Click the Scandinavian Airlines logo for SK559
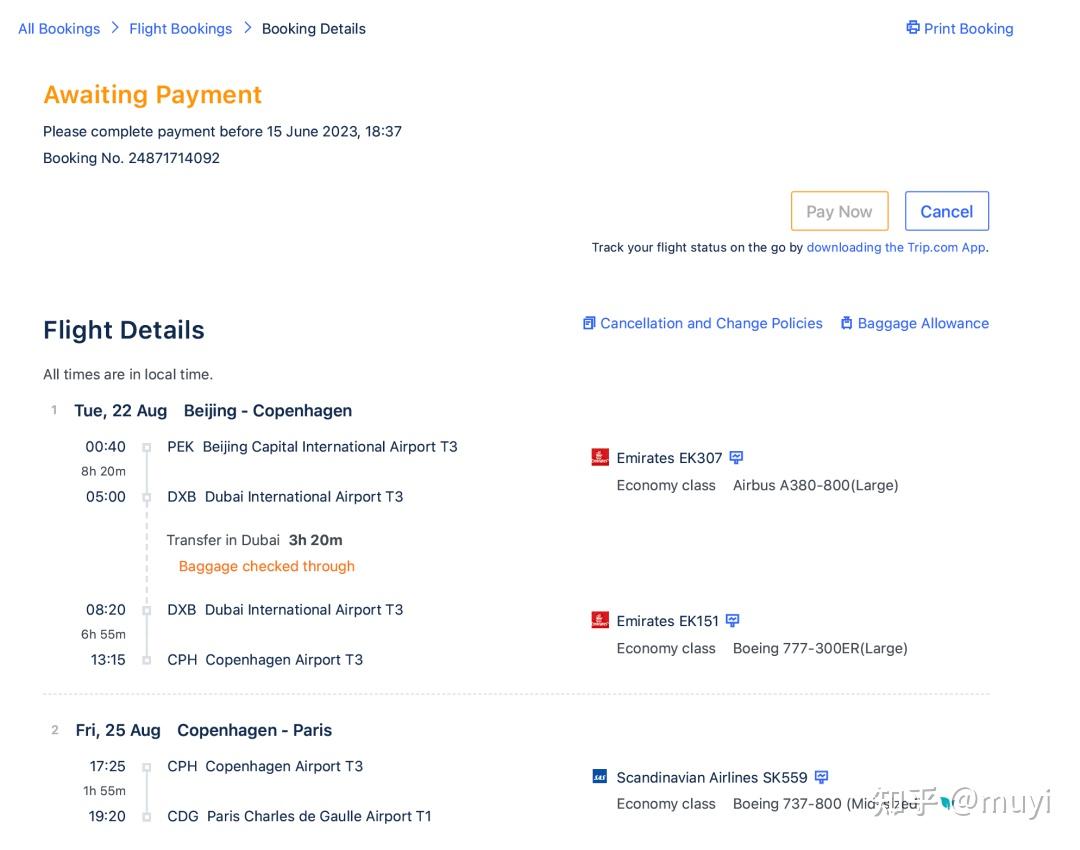 [x=600, y=777]
